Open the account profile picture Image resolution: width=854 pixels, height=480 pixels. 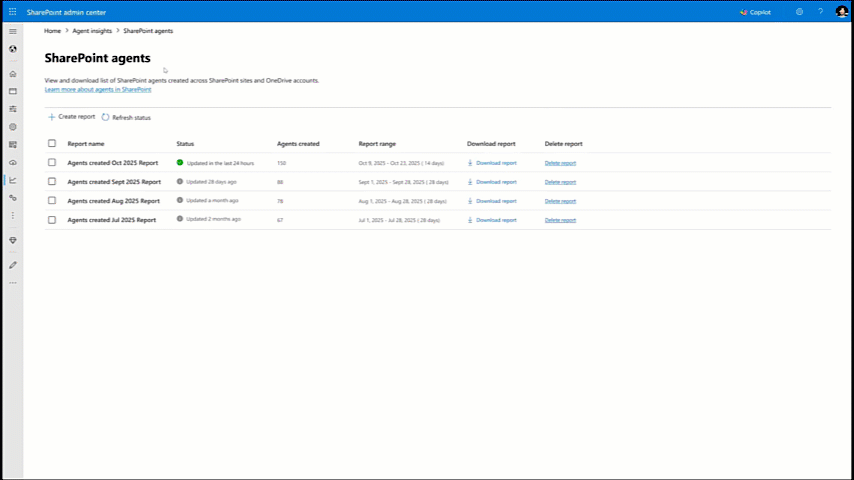[841, 11]
